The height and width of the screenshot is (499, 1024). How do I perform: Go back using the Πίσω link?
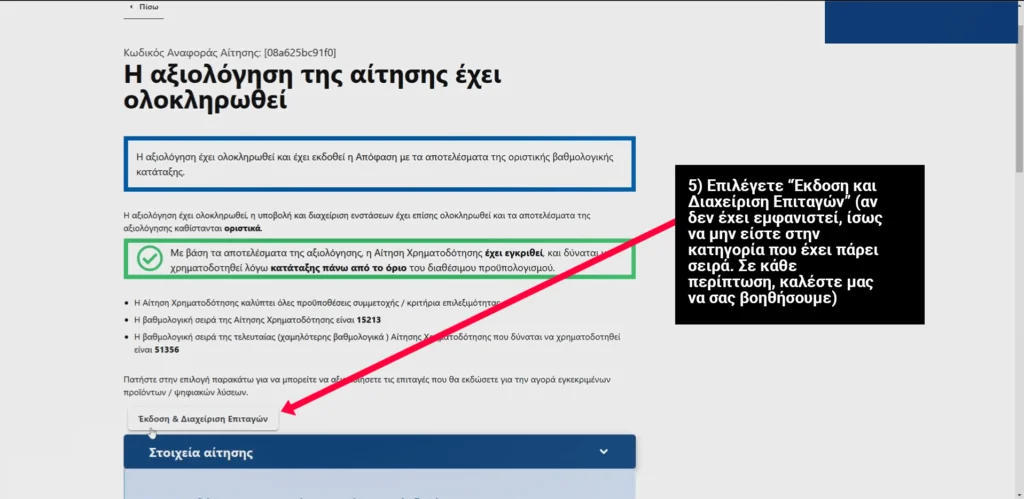(x=144, y=7)
